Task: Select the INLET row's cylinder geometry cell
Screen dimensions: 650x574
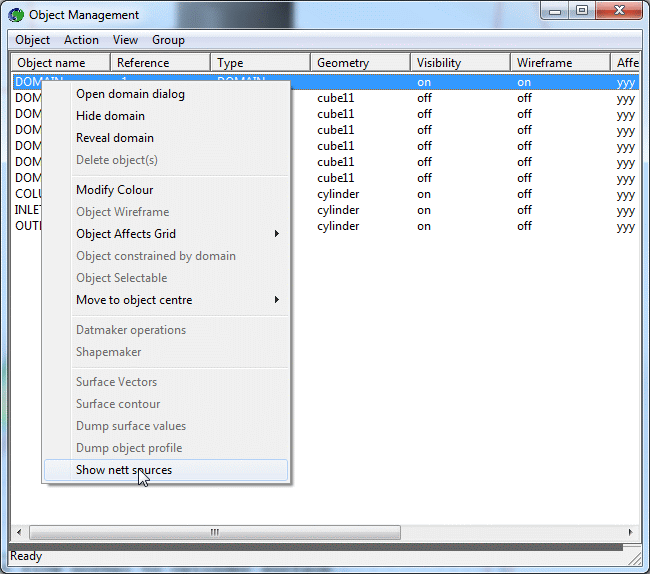Action: (x=338, y=210)
